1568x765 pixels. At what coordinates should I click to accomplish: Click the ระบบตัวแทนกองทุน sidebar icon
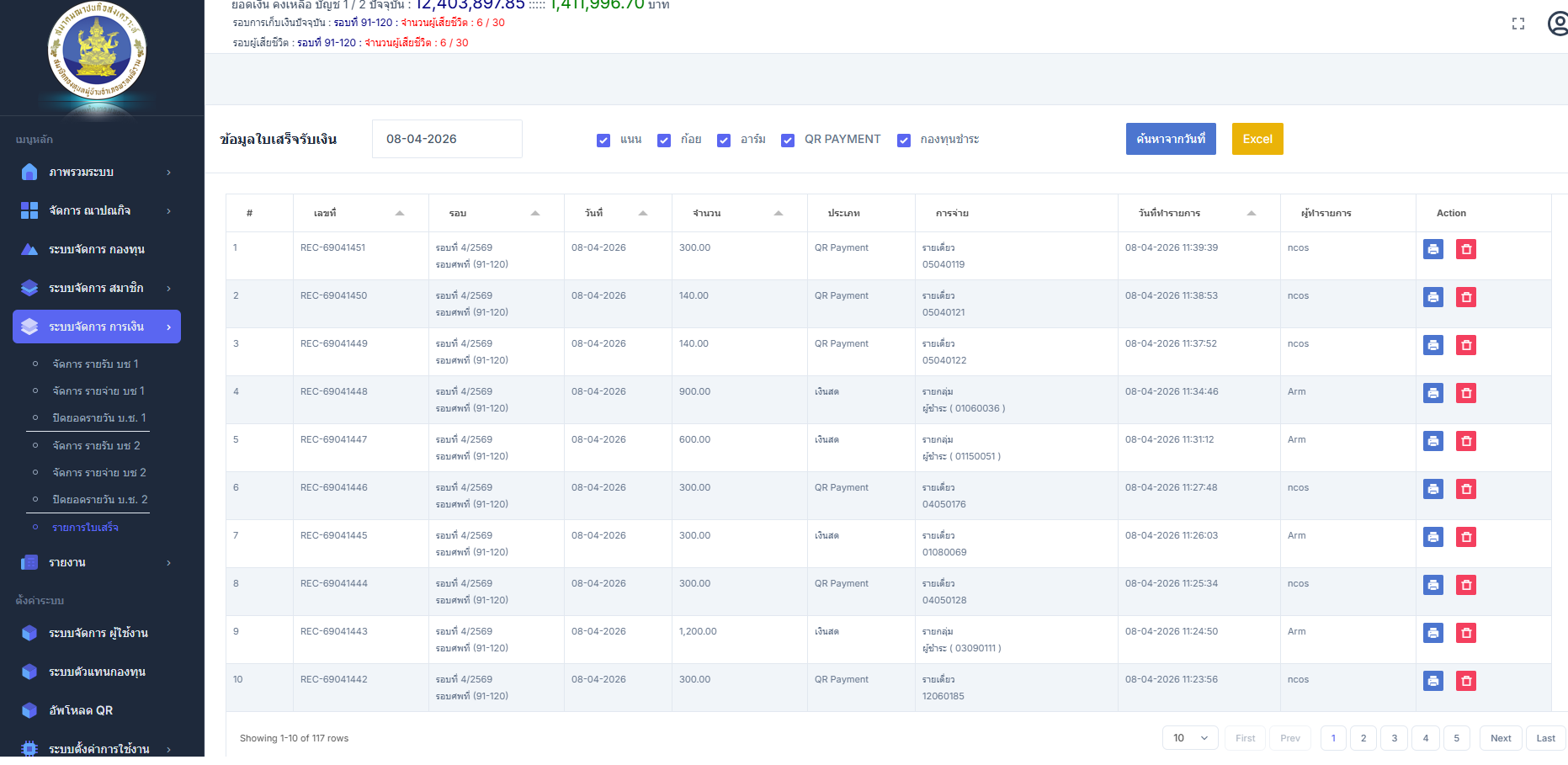[29, 672]
